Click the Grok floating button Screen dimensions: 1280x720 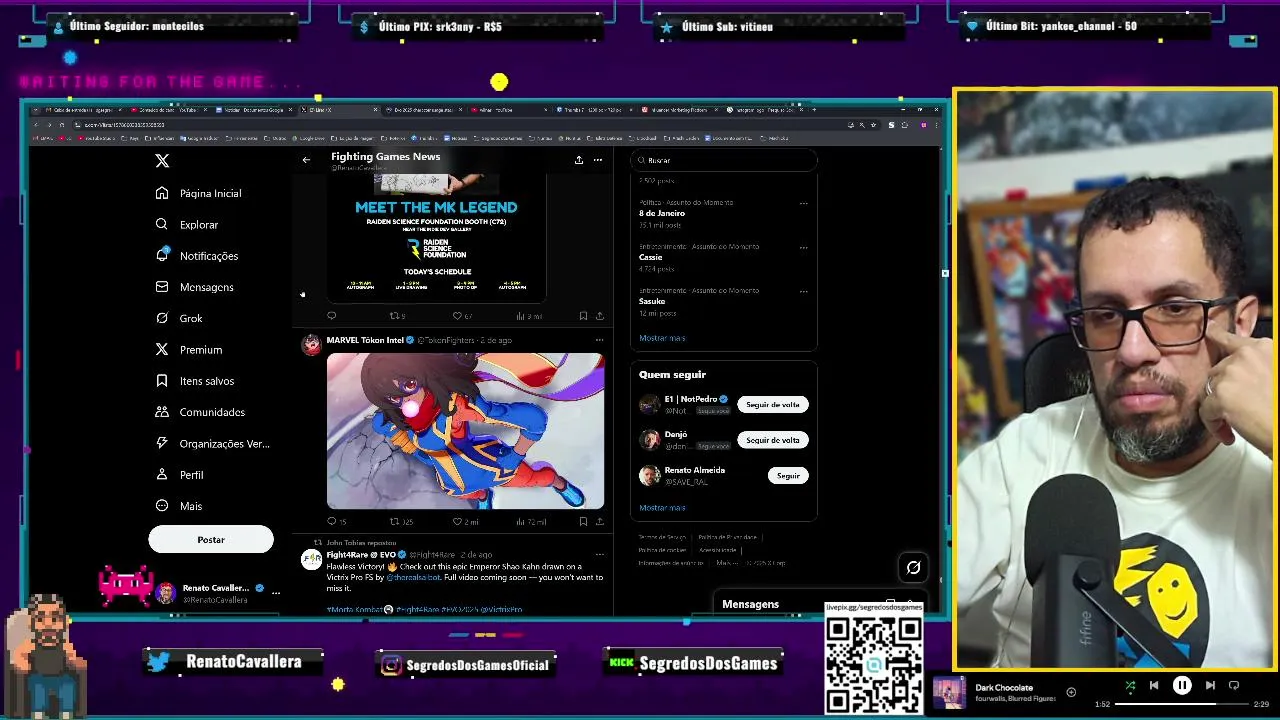coord(913,568)
